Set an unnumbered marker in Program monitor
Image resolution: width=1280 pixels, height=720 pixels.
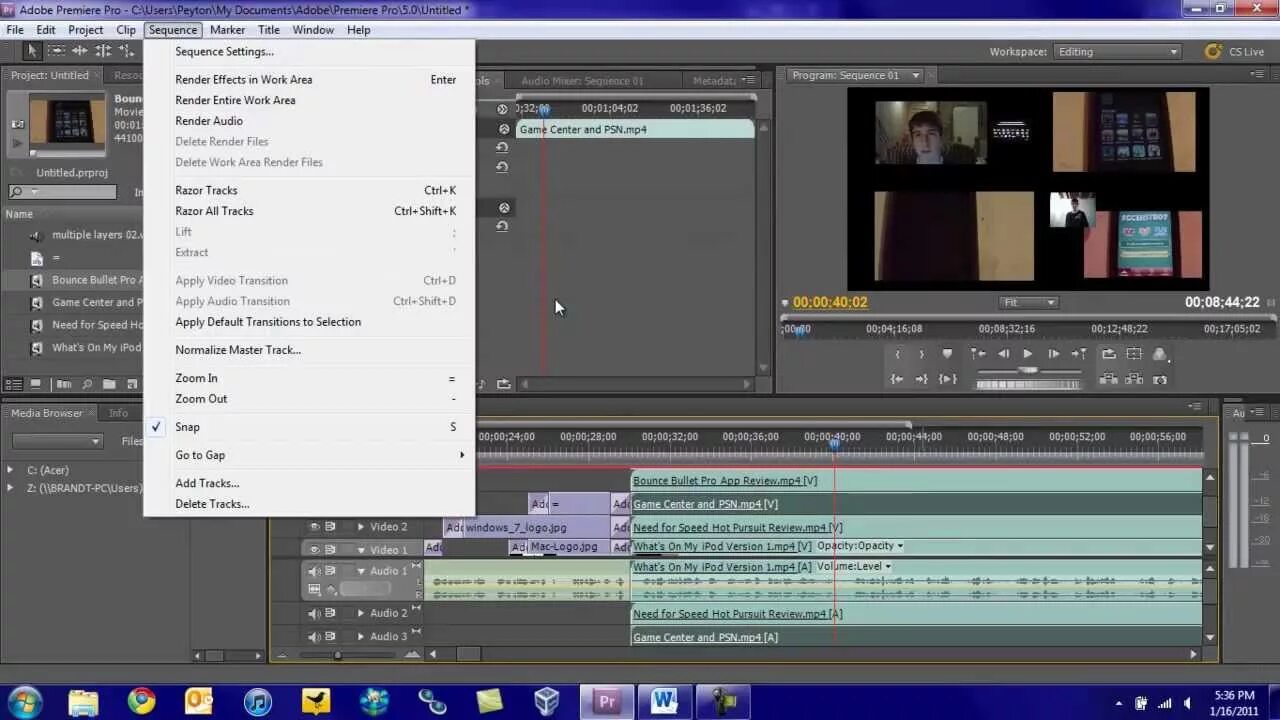[x=947, y=354]
